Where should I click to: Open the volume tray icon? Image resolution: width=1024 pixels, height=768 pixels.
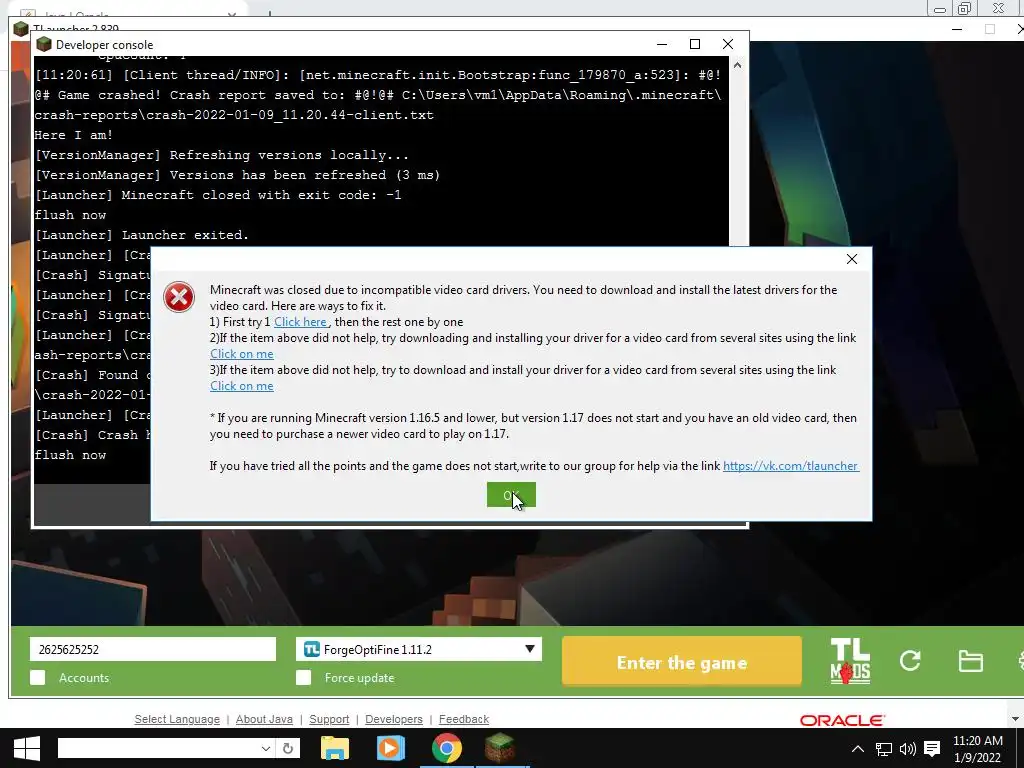click(907, 749)
